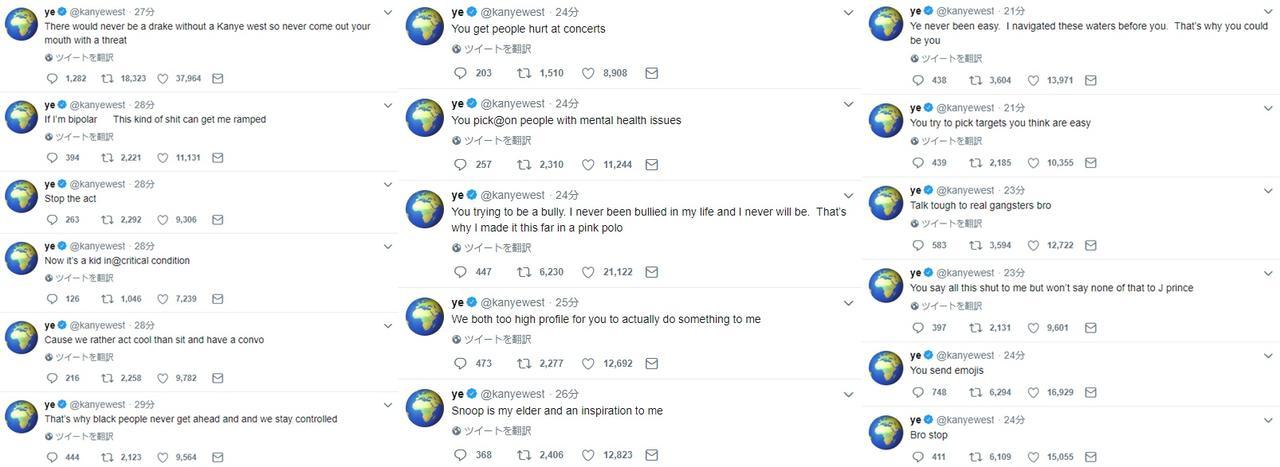The image size is (1280, 467).
Task: Open the @kanyewest handle on "Bro stop" tweet
Action: 966,419
